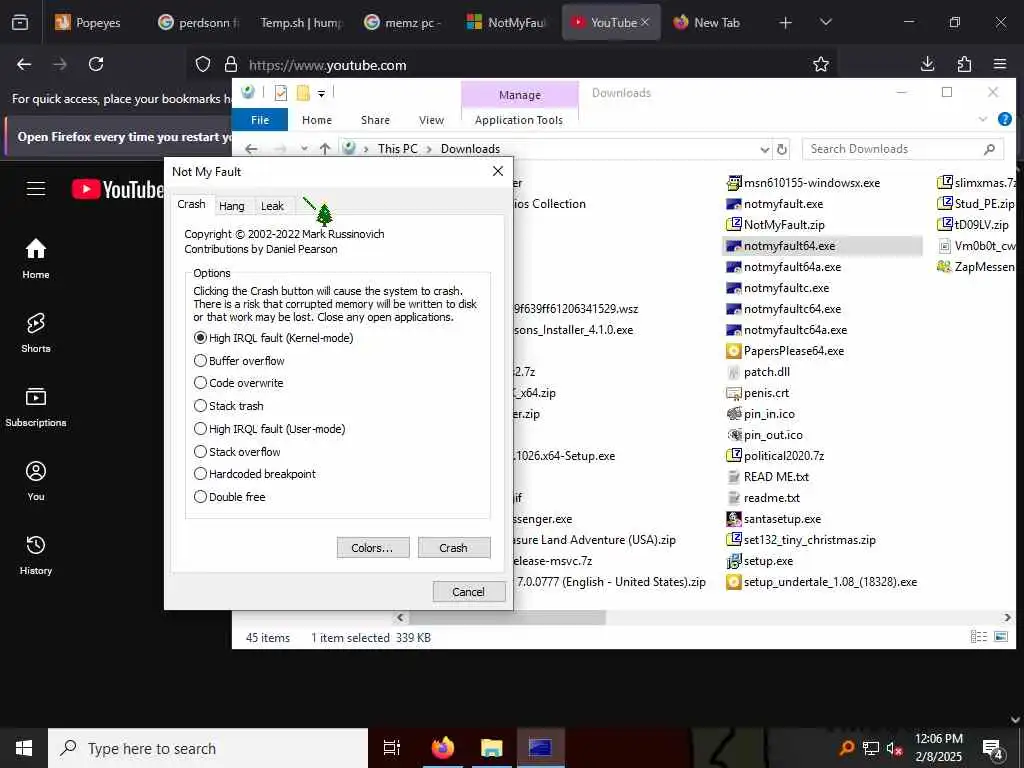The image size is (1024, 768).
Task: Open the View ribbon tab in Explorer
Action: tap(431, 120)
